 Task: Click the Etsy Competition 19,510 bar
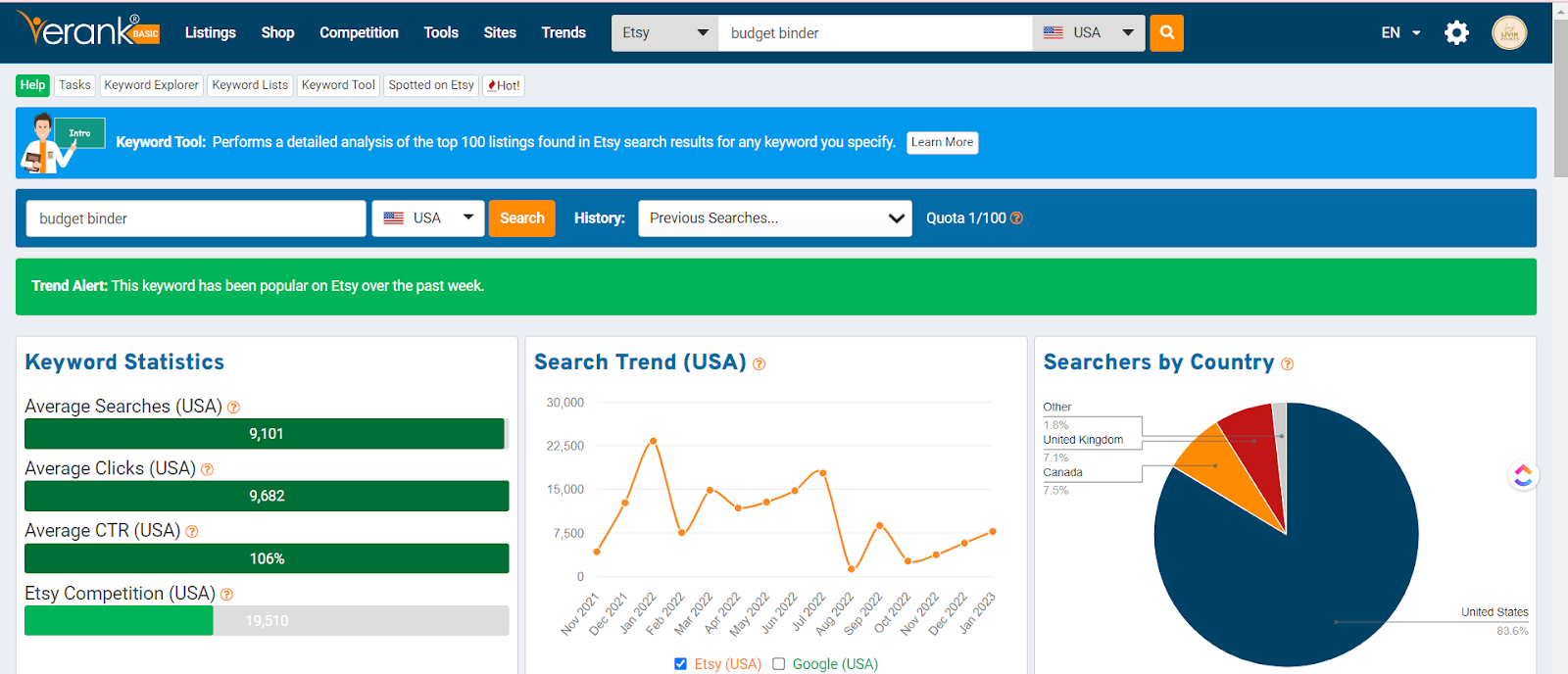[x=267, y=620]
